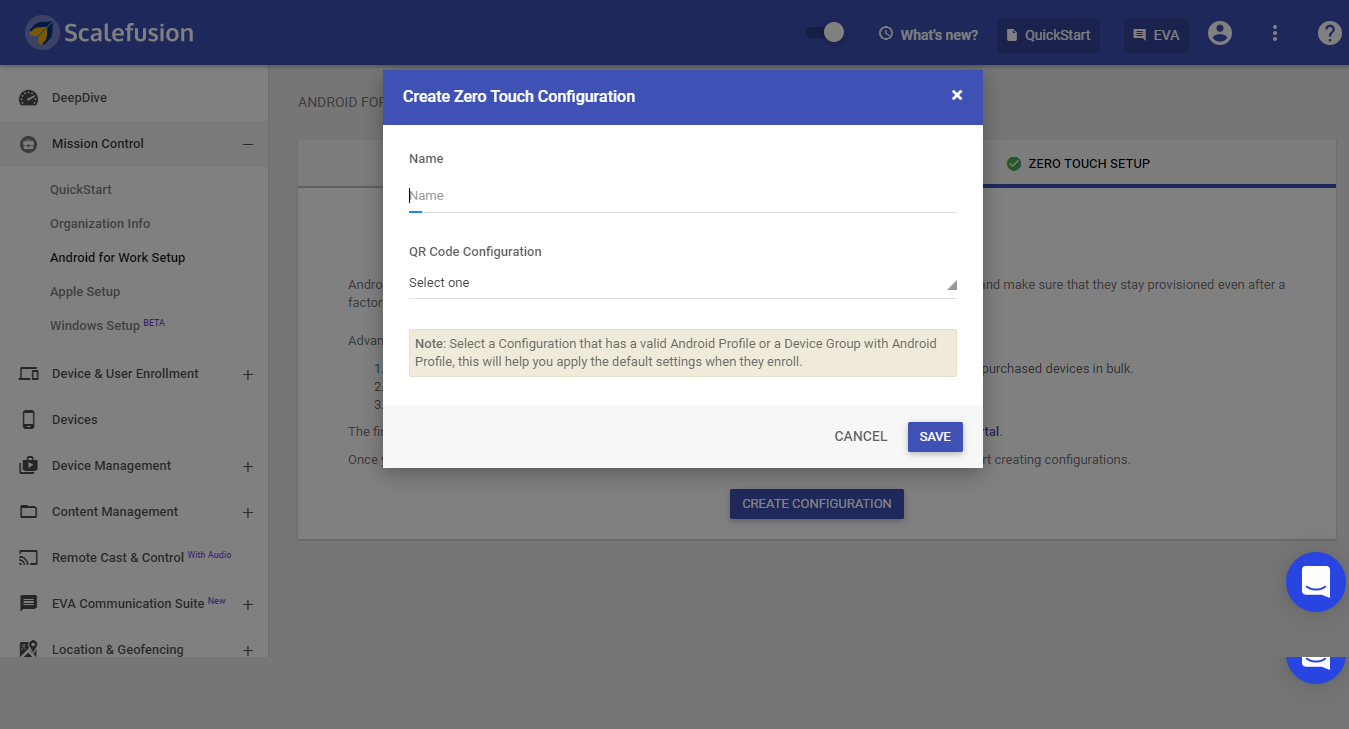Click the help question mark icon
The width and height of the screenshot is (1349, 729).
click(1329, 32)
